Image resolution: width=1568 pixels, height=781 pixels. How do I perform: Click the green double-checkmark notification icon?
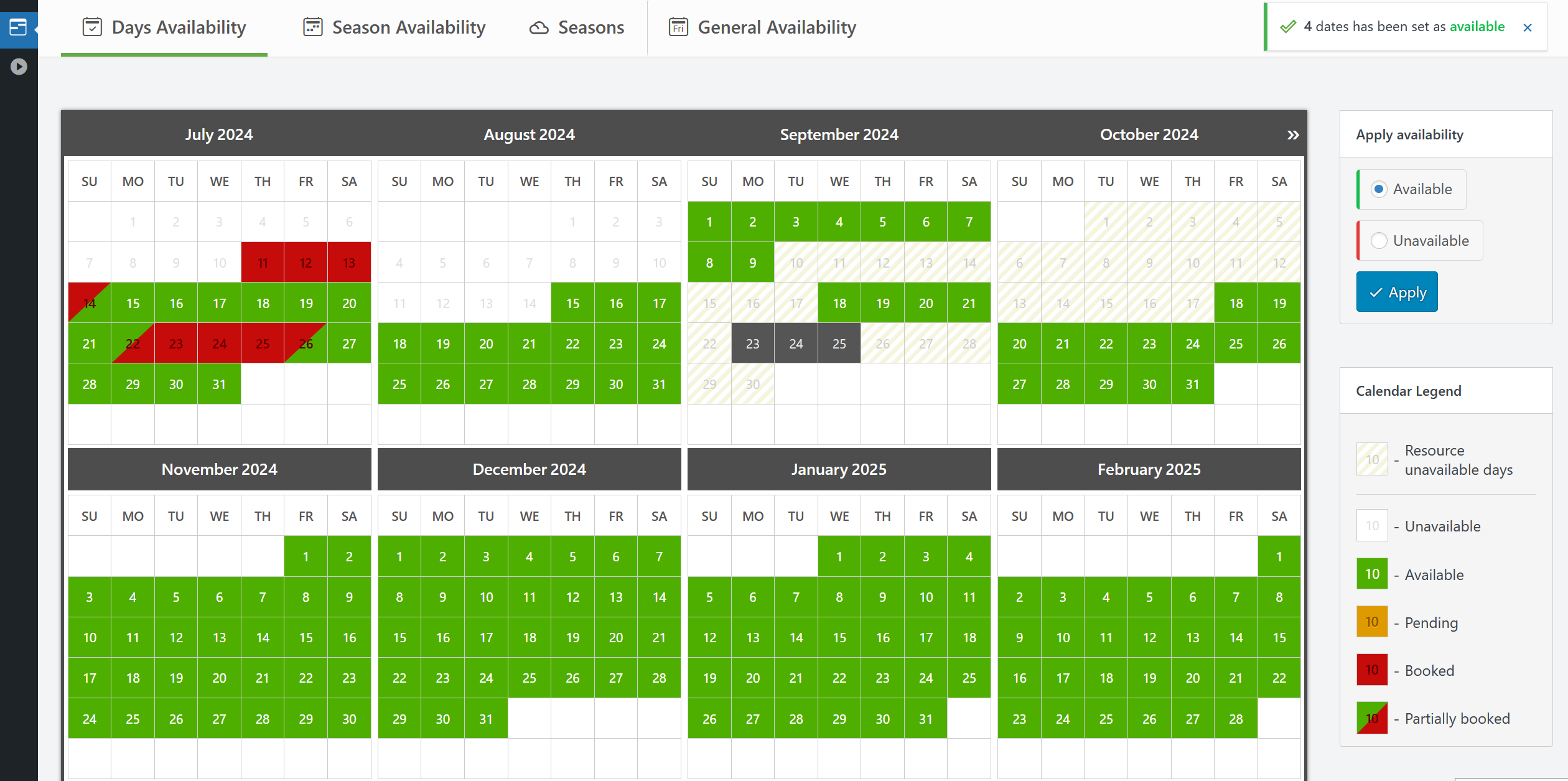click(1287, 27)
